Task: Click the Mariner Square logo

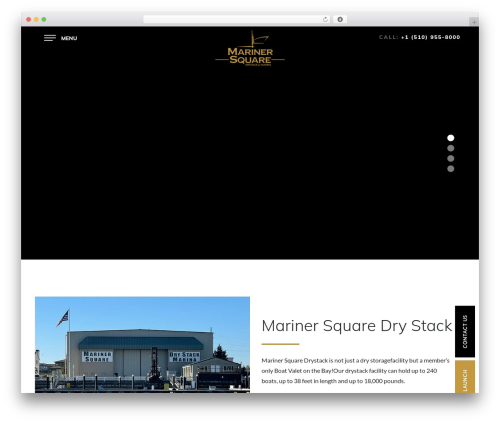Action: click(250, 48)
